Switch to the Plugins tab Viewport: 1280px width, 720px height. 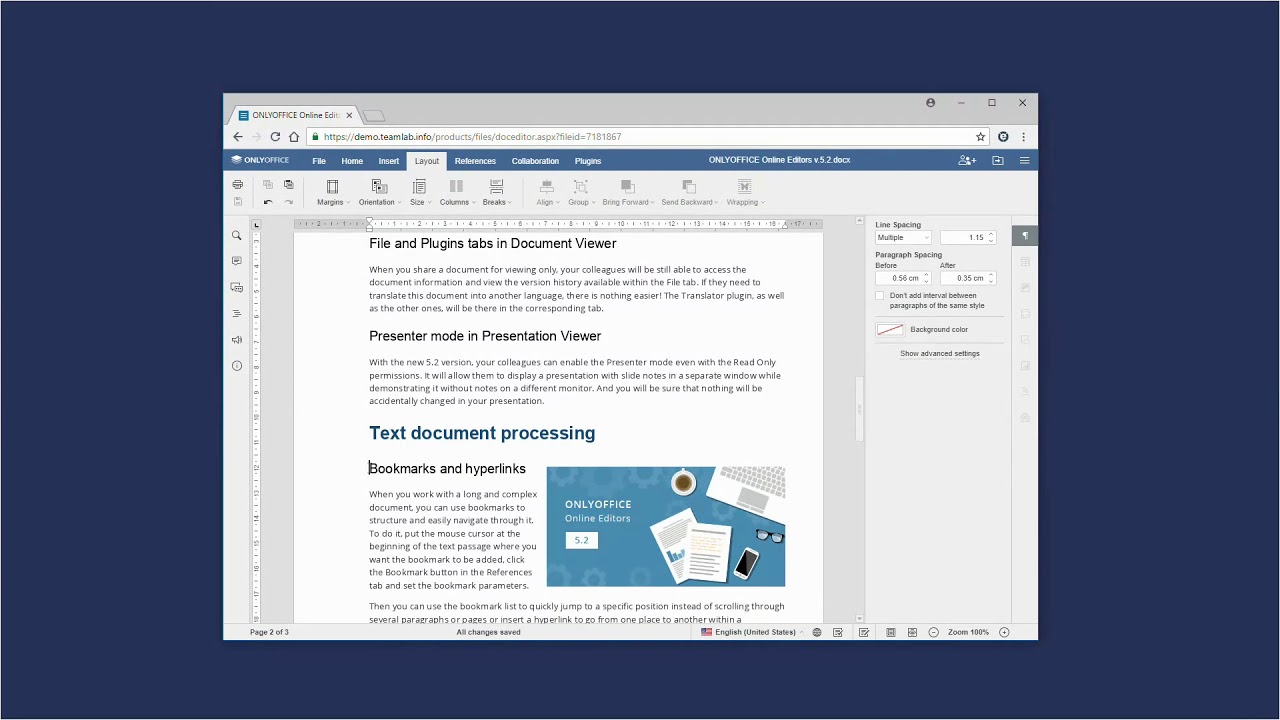point(588,161)
